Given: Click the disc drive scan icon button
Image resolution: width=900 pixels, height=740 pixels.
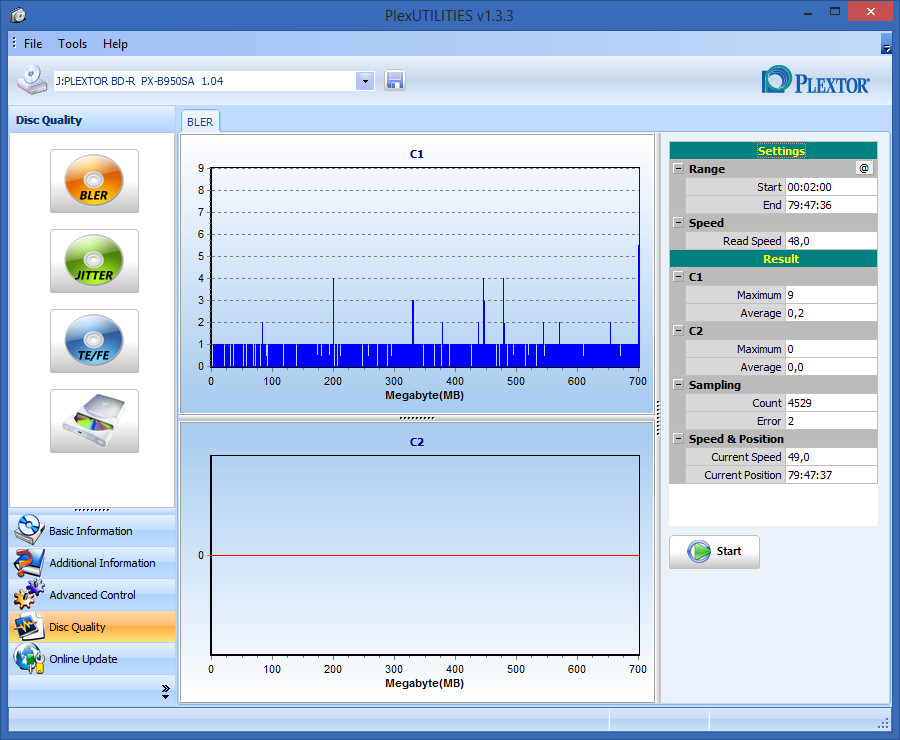Looking at the screenshot, I should coord(94,421).
